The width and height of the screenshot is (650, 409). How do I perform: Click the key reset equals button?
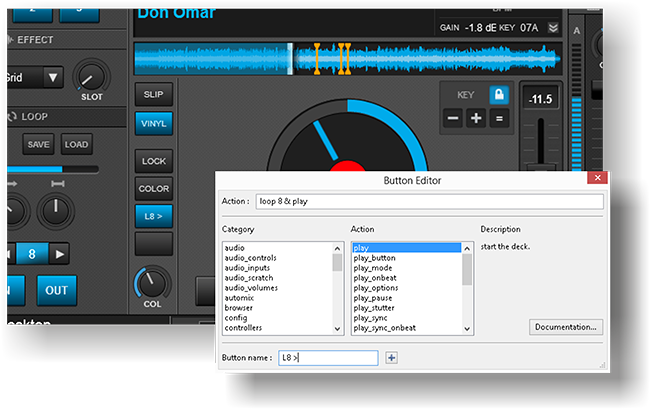[498, 118]
